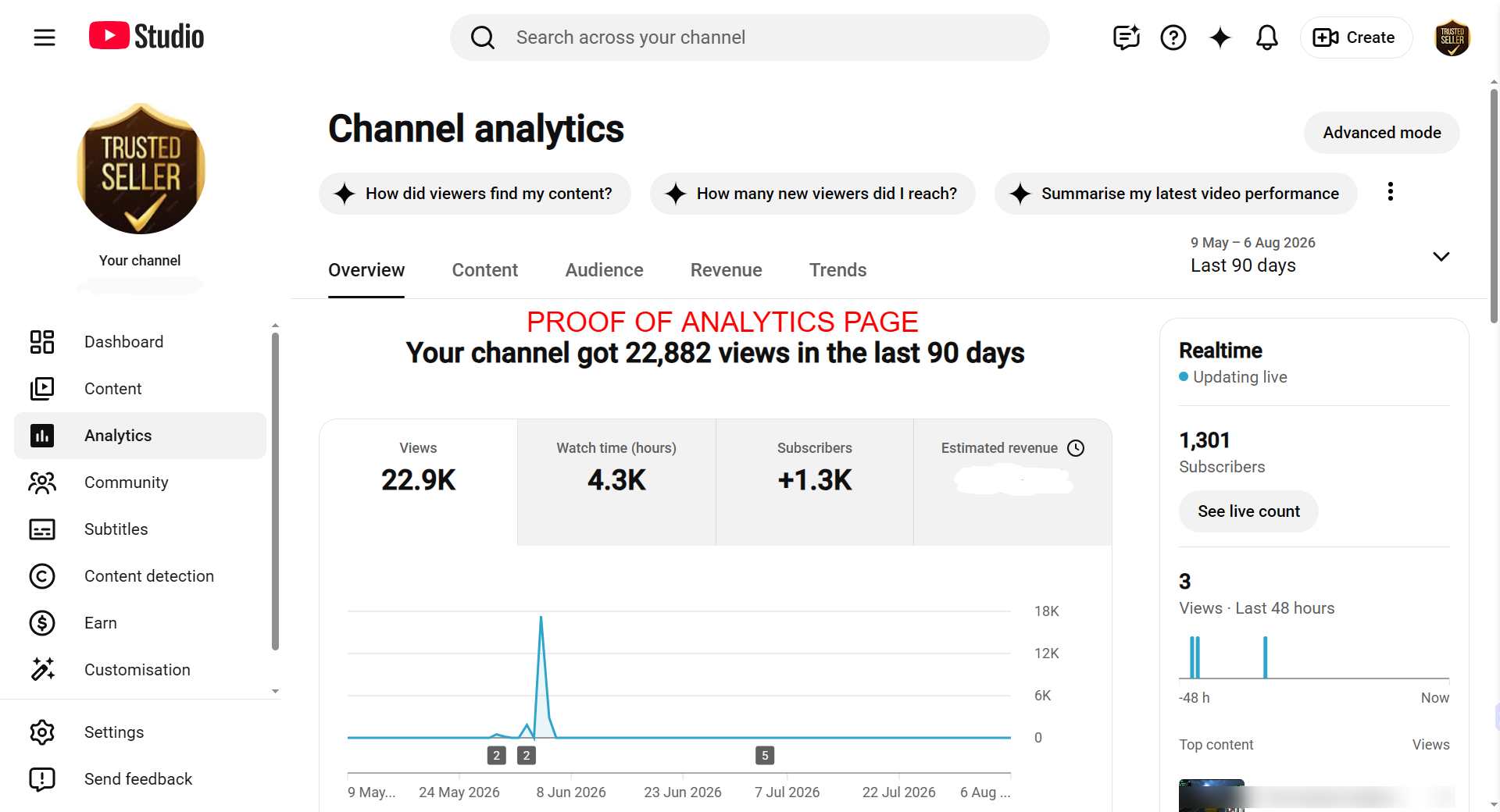Viewport: 1500px width, 812px height.
Task: Open the three-dot more options menu
Action: pyautogui.click(x=1390, y=192)
